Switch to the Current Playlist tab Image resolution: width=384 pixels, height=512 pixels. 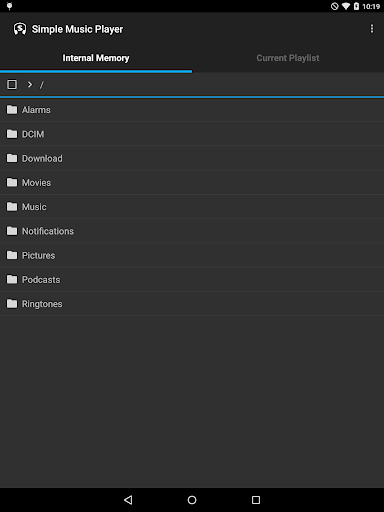[x=288, y=58]
